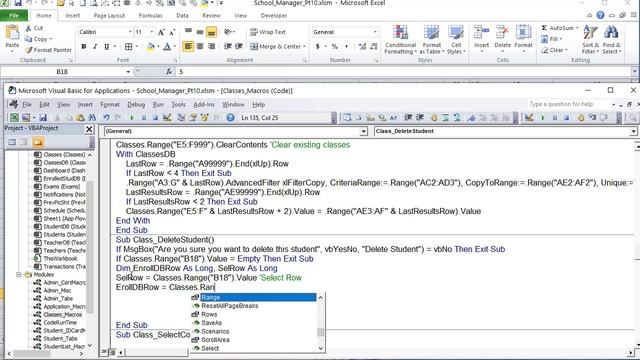Switch to the Formulas ribbon tab
The image size is (640, 360).
coord(150,16)
